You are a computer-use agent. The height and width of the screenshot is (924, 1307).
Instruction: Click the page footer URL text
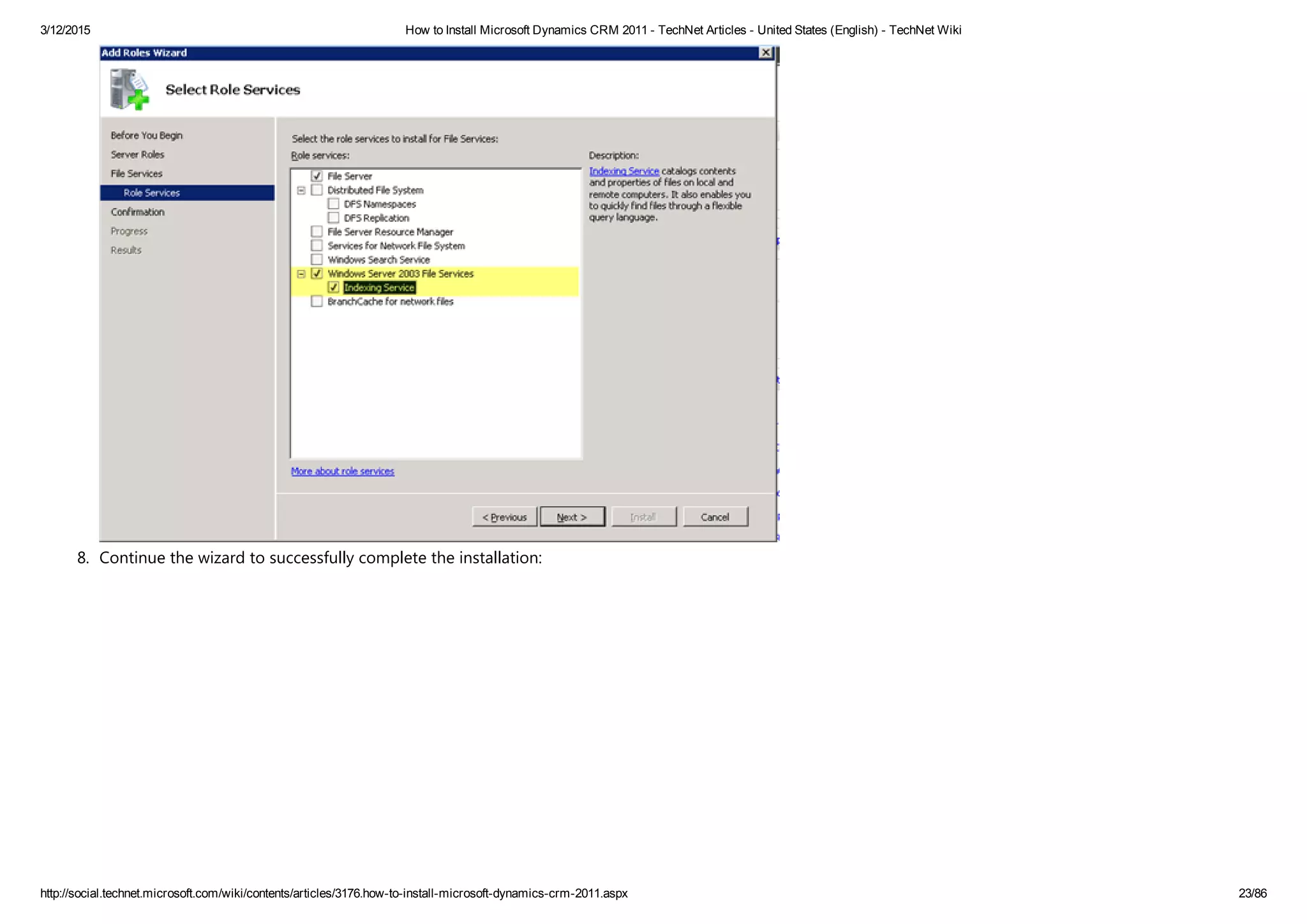click(334, 893)
